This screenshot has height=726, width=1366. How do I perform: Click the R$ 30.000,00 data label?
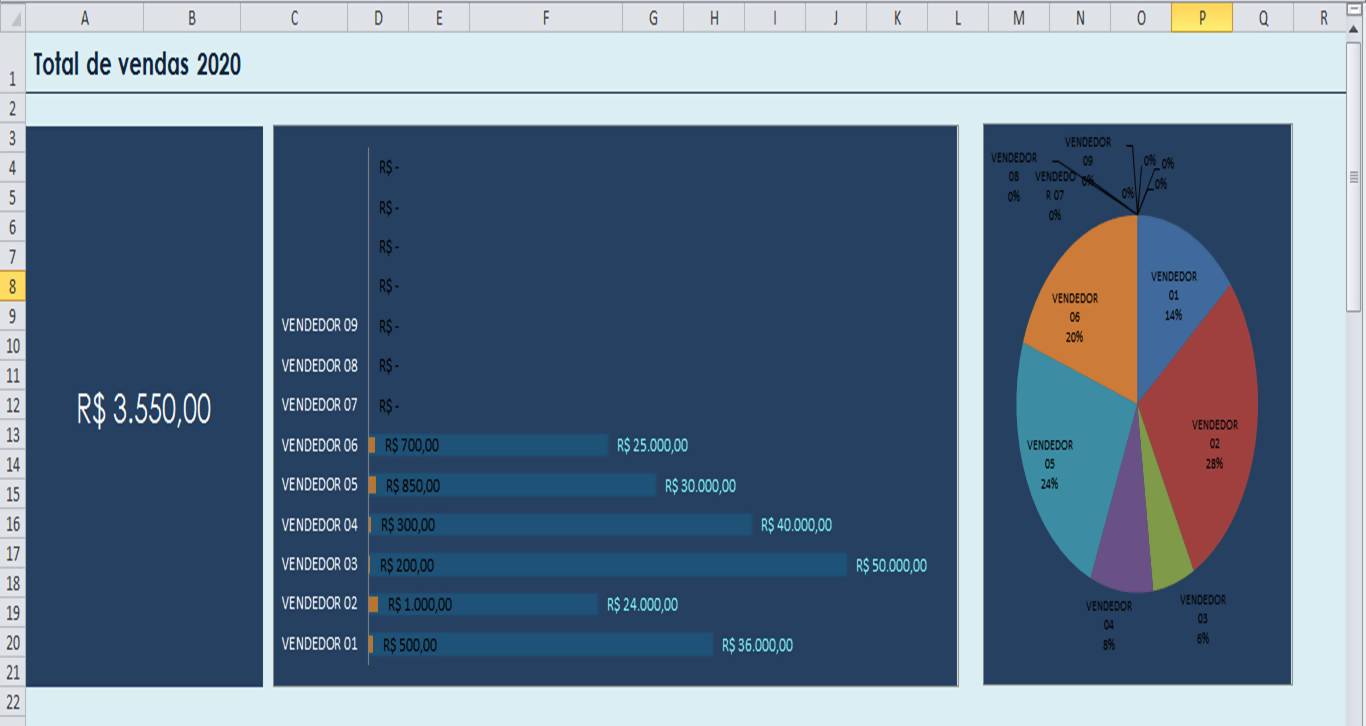coord(700,486)
